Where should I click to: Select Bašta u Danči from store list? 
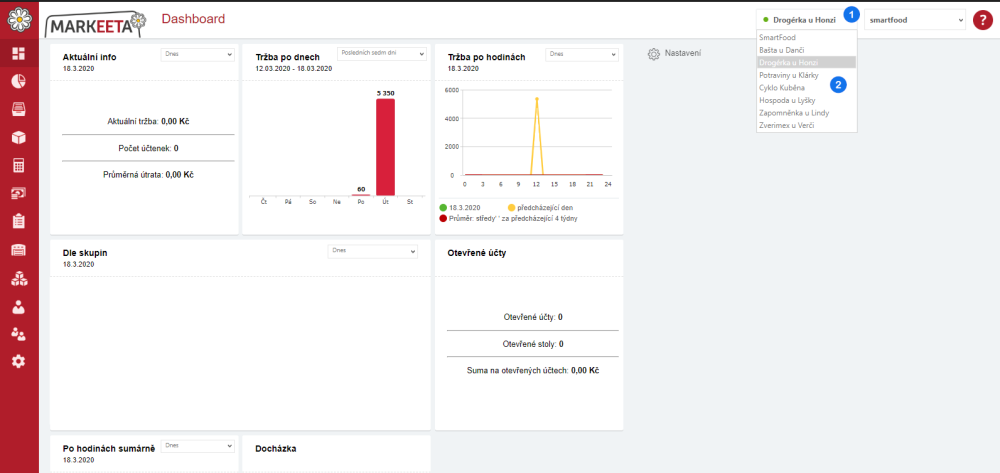tap(806, 50)
